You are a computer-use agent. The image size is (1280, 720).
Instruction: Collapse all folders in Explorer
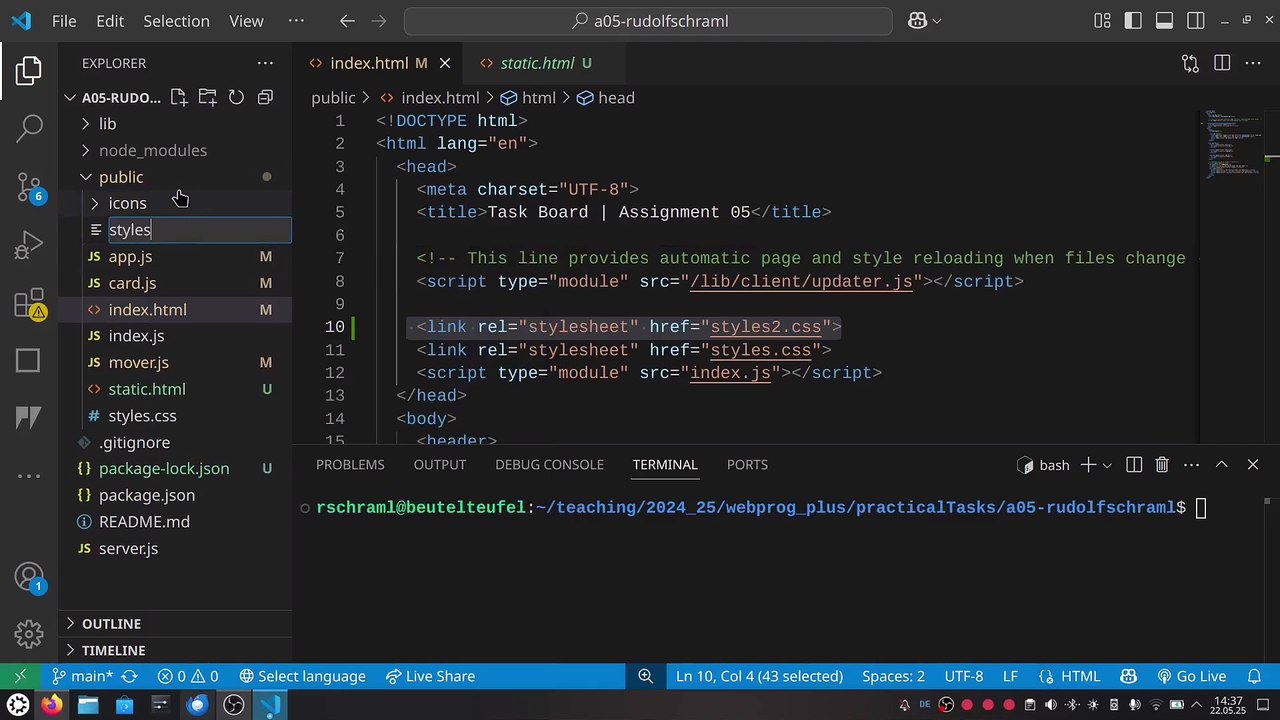point(265,97)
